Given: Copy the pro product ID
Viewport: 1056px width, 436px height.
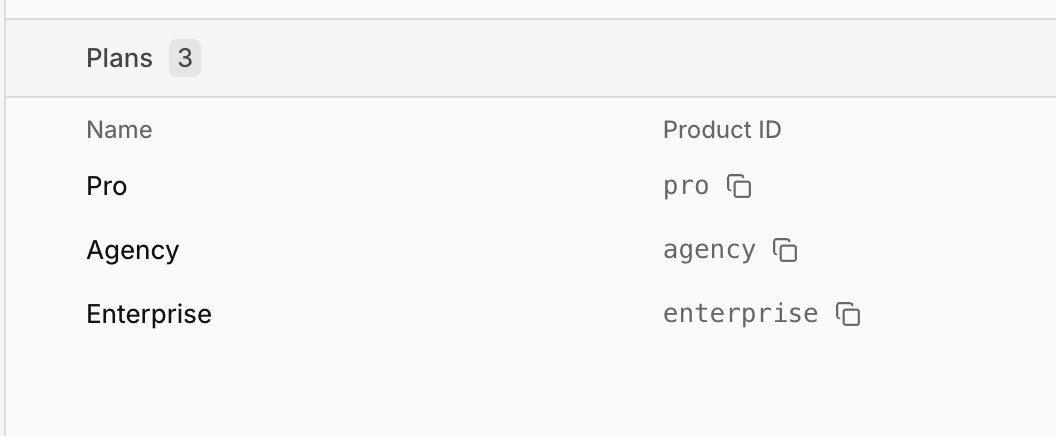Looking at the screenshot, I should pyautogui.click(x=739, y=187).
